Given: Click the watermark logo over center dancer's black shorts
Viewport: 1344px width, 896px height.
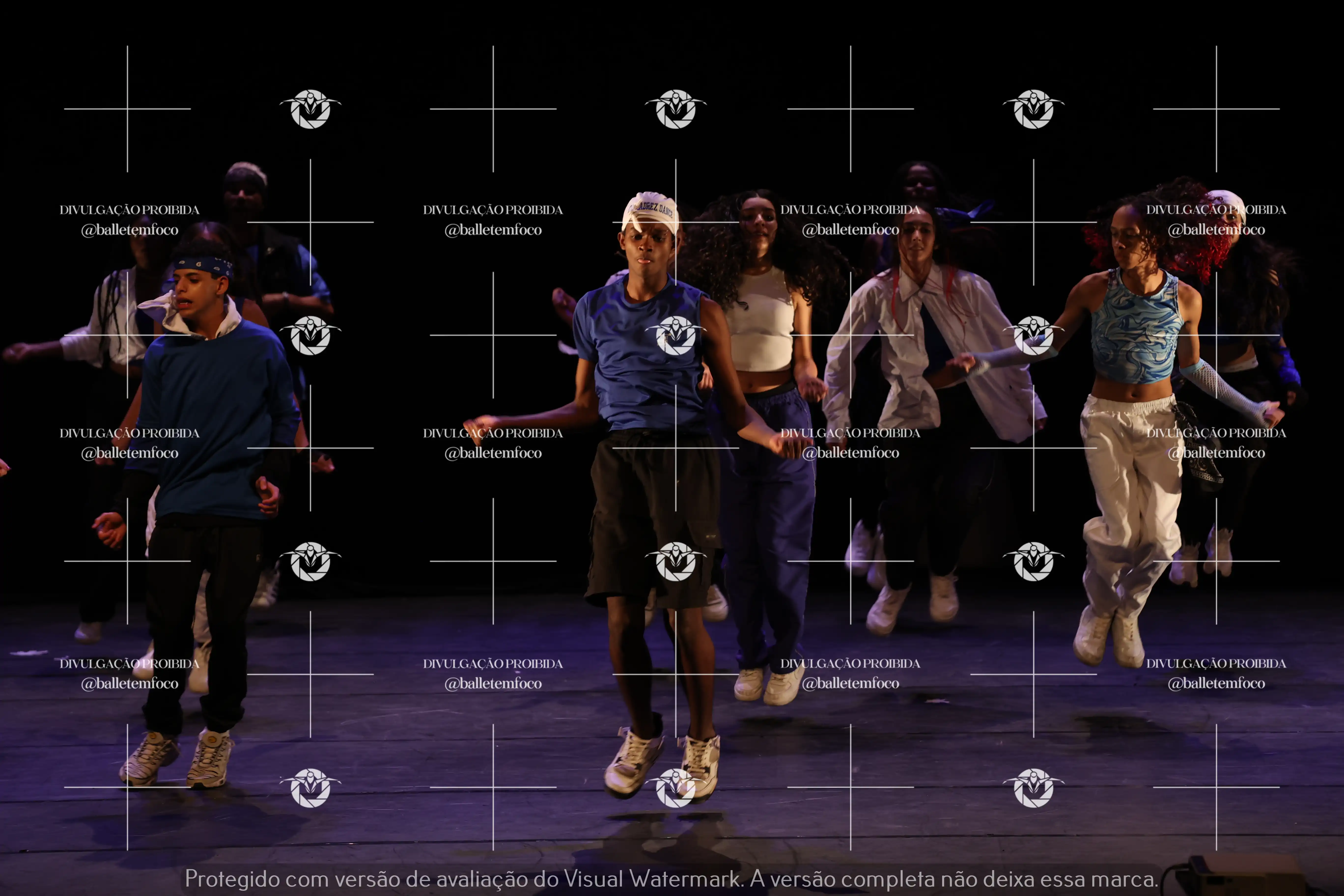Looking at the screenshot, I should [x=675, y=561].
